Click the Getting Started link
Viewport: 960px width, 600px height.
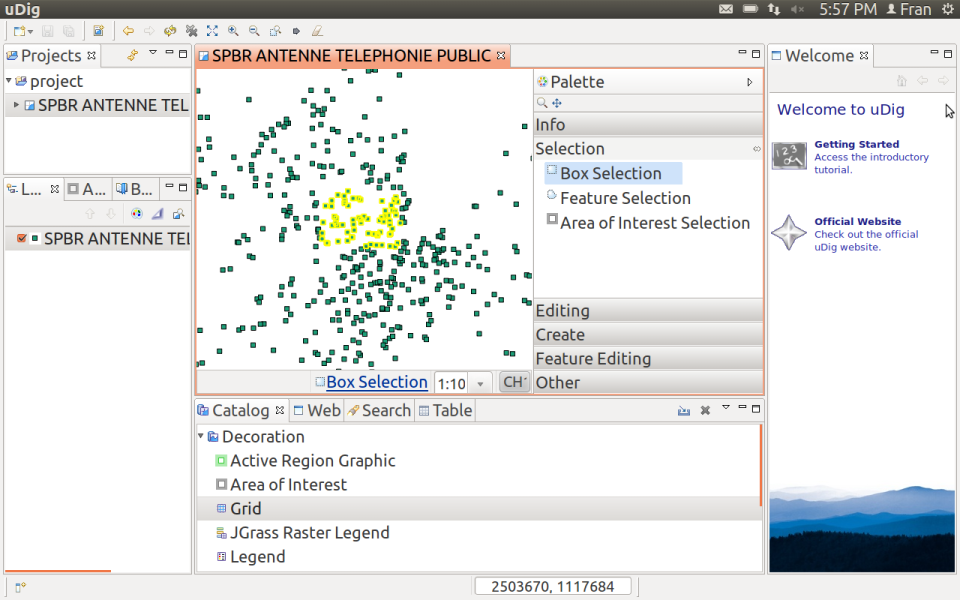point(857,144)
